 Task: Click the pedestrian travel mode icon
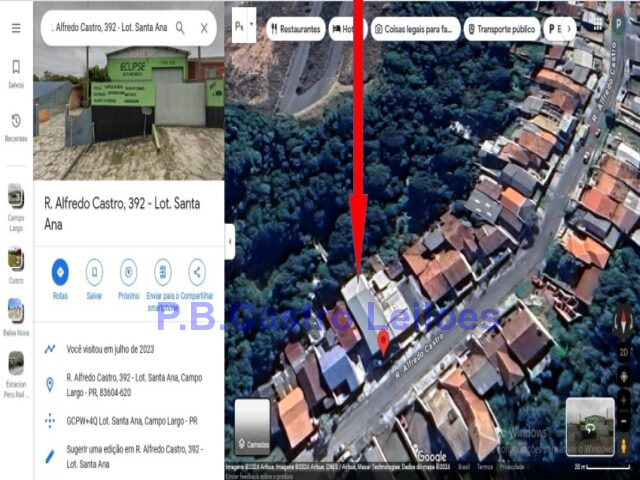point(239,26)
